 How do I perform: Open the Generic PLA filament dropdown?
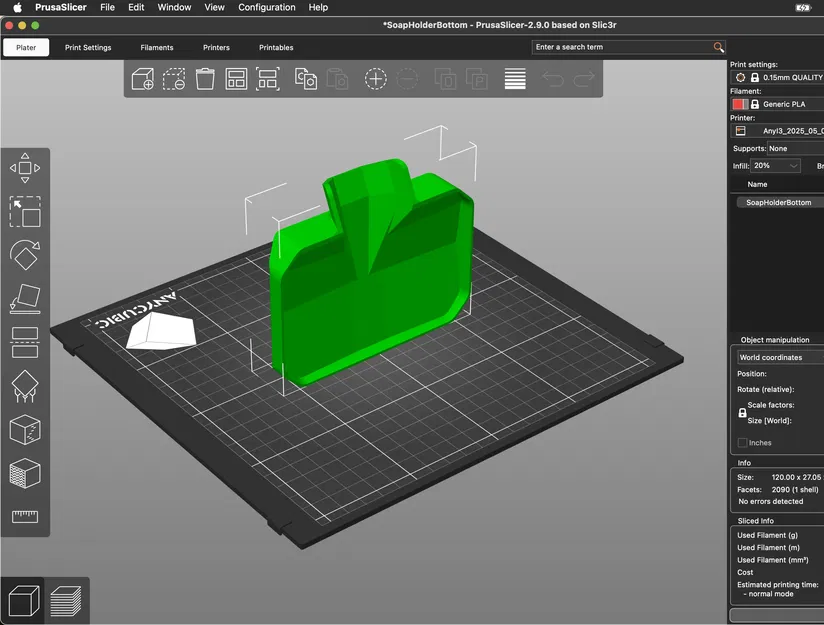coord(777,104)
